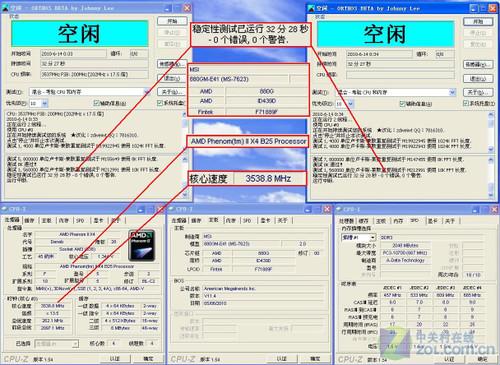This screenshot has width=500, height=365.
Task: Toggle 附加信息 checkbox in right ORTHOS window
Action: click(402, 104)
